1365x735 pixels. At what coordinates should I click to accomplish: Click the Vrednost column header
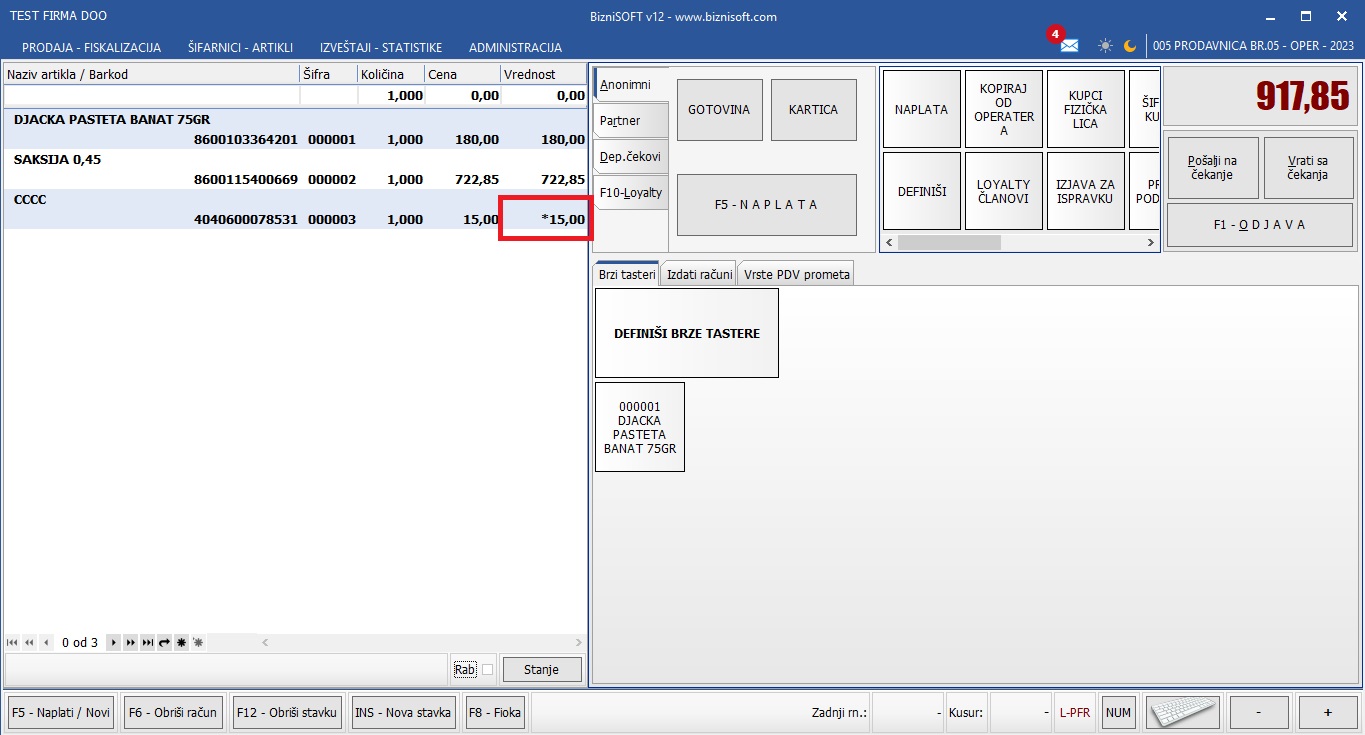pyautogui.click(x=543, y=74)
